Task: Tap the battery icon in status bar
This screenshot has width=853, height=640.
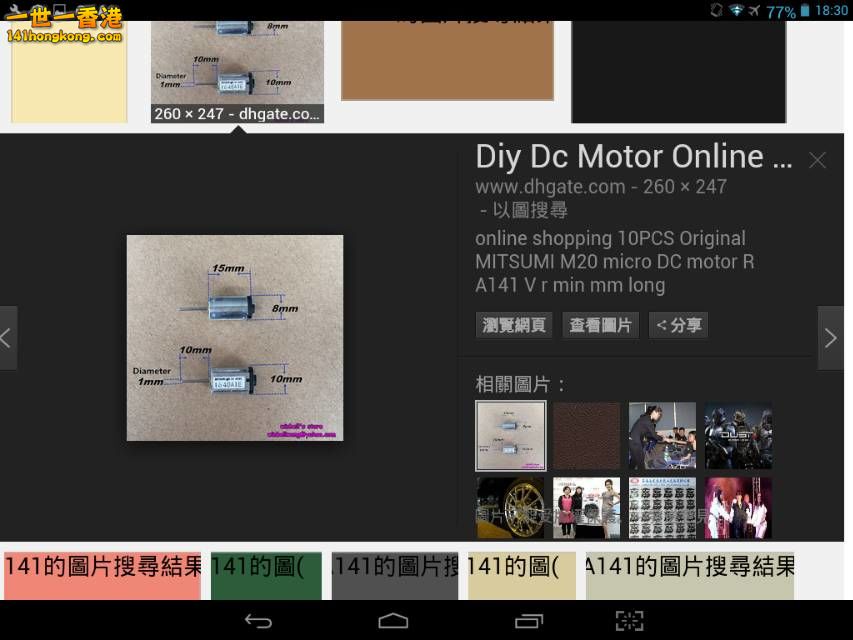Action: (x=805, y=10)
